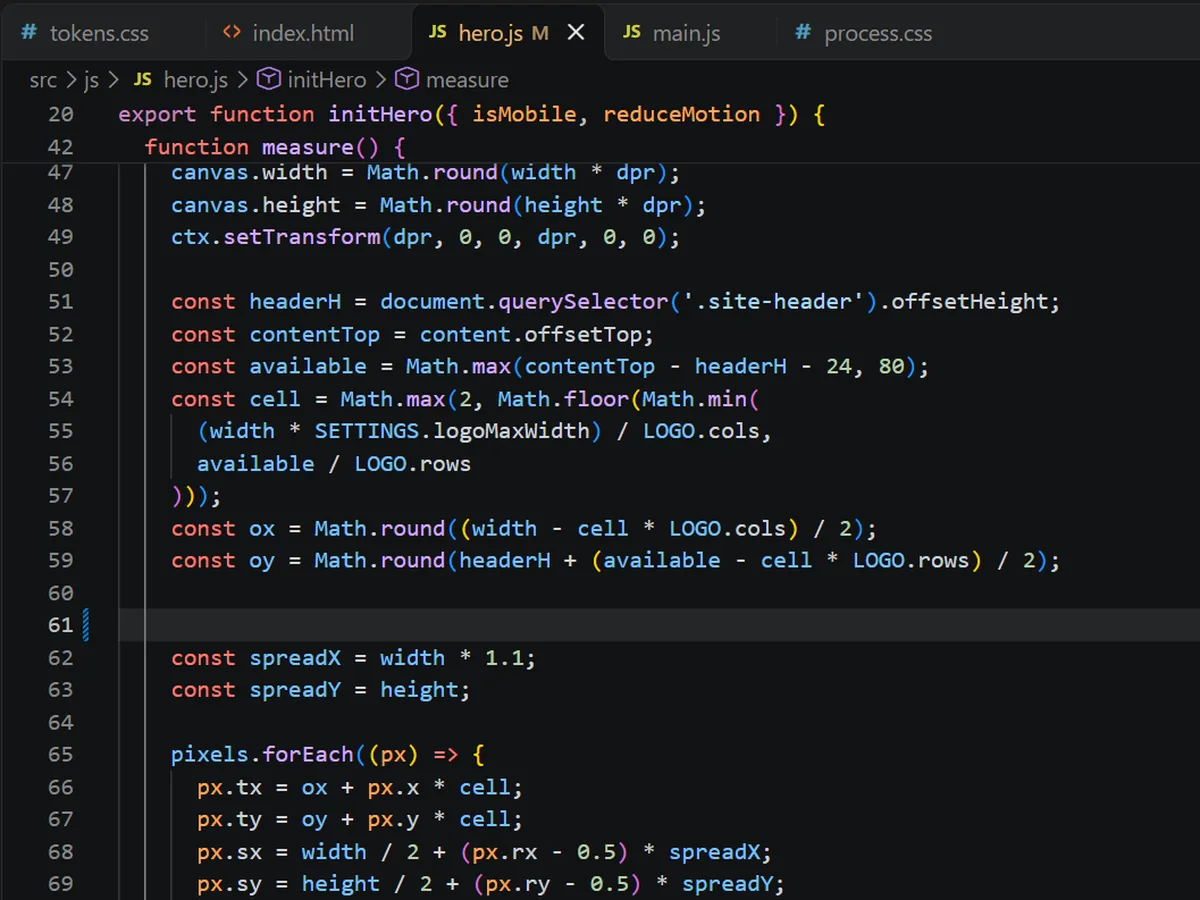
Task: Click line number 61 in the gutter
Action: click(x=60, y=625)
